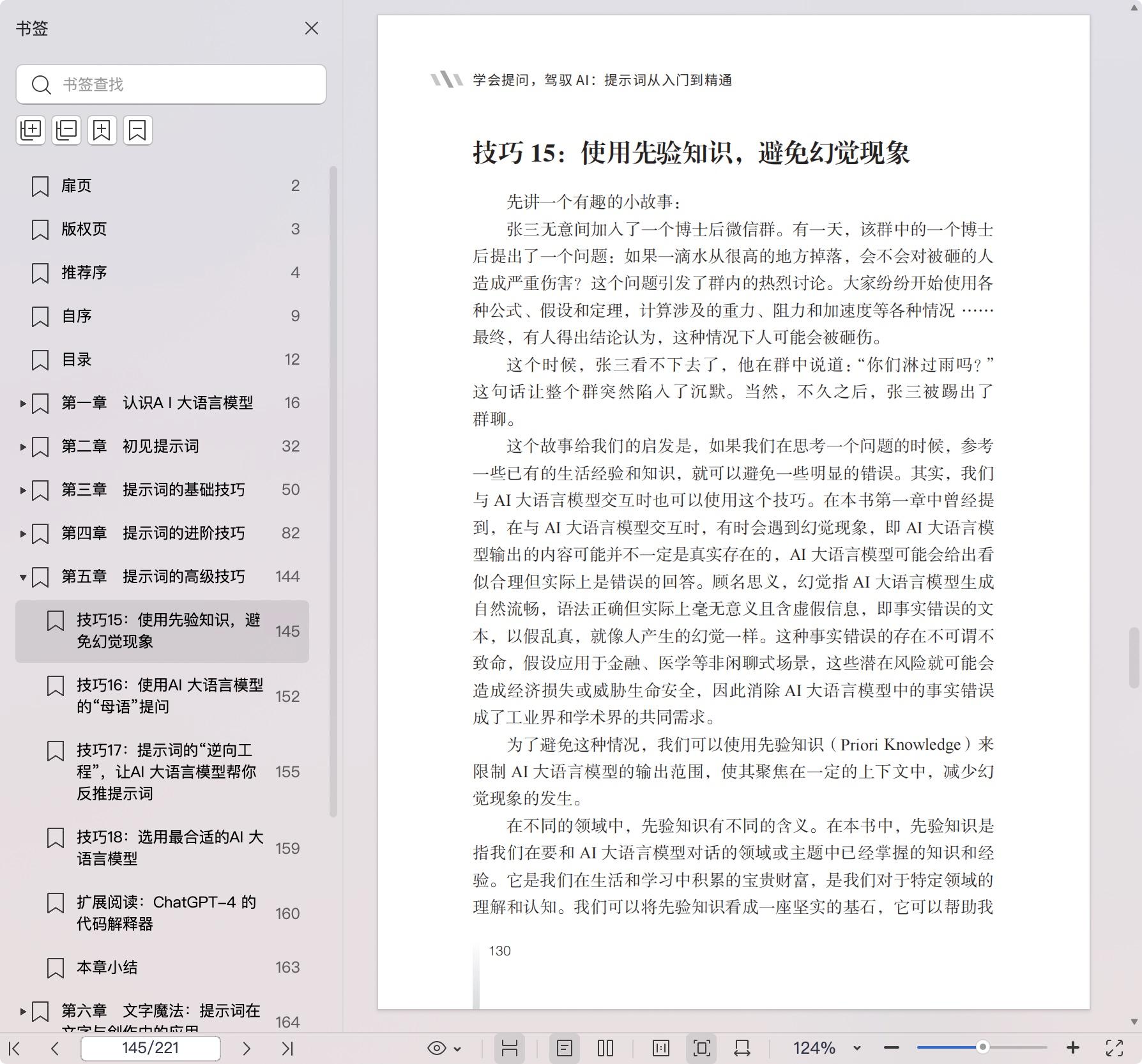Go to last page
Image resolution: width=1142 pixels, height=1064 pixels.
point(287,1048)
